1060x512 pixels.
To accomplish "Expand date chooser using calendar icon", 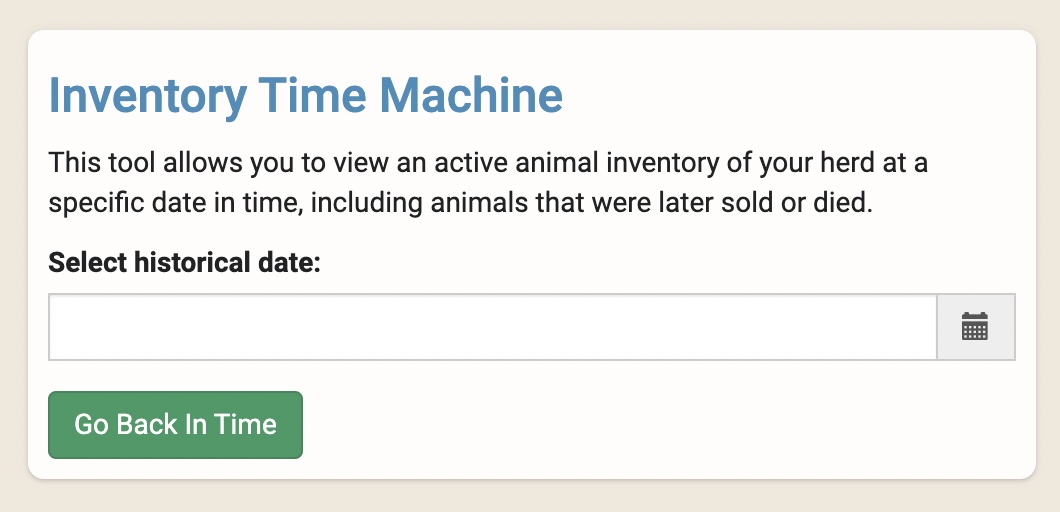I will (x=974, y=326).
